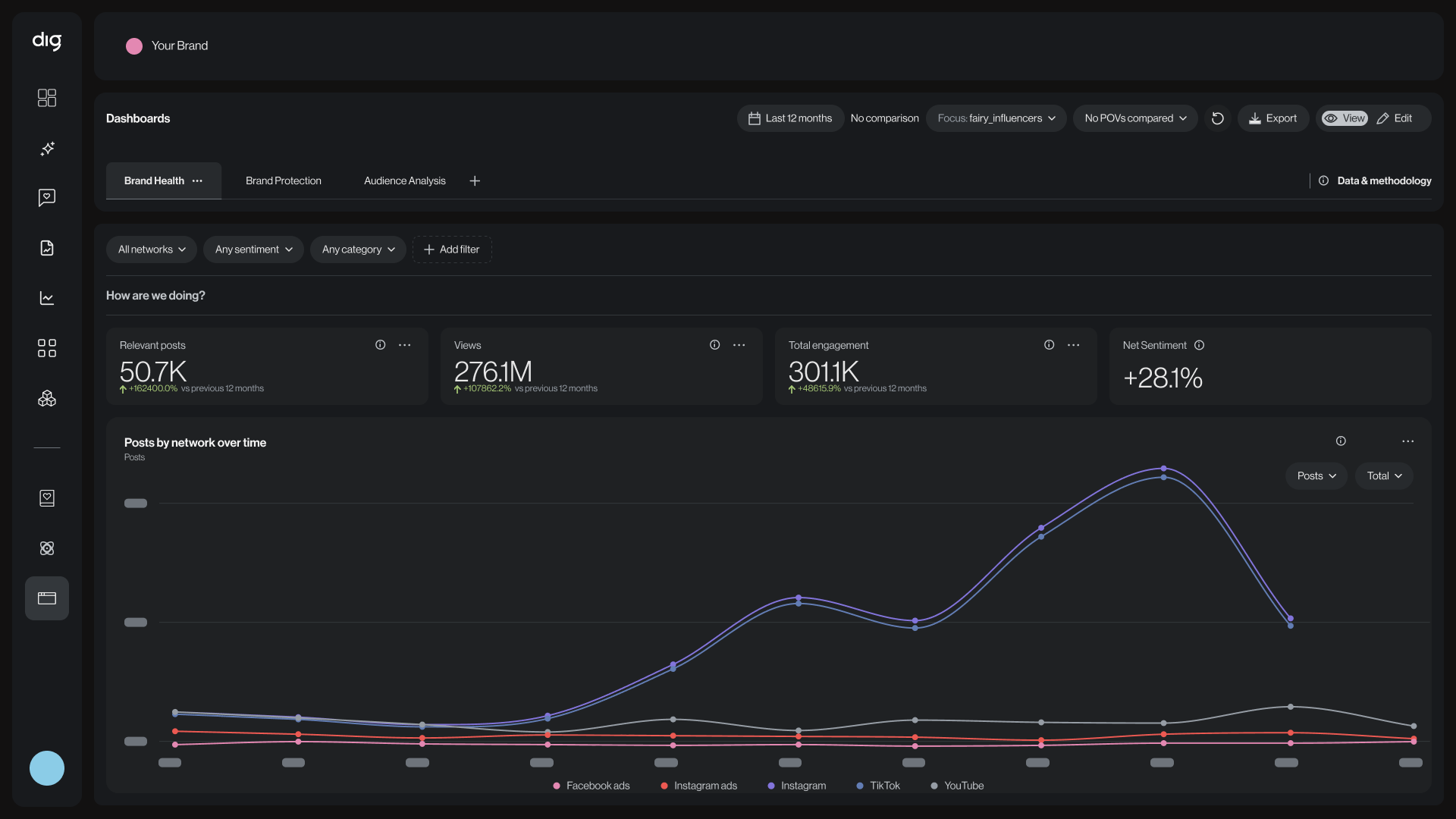The height and width of the screenshot is (819, 1456).
Task: Click Add filter button
Action: click(452, 249)
